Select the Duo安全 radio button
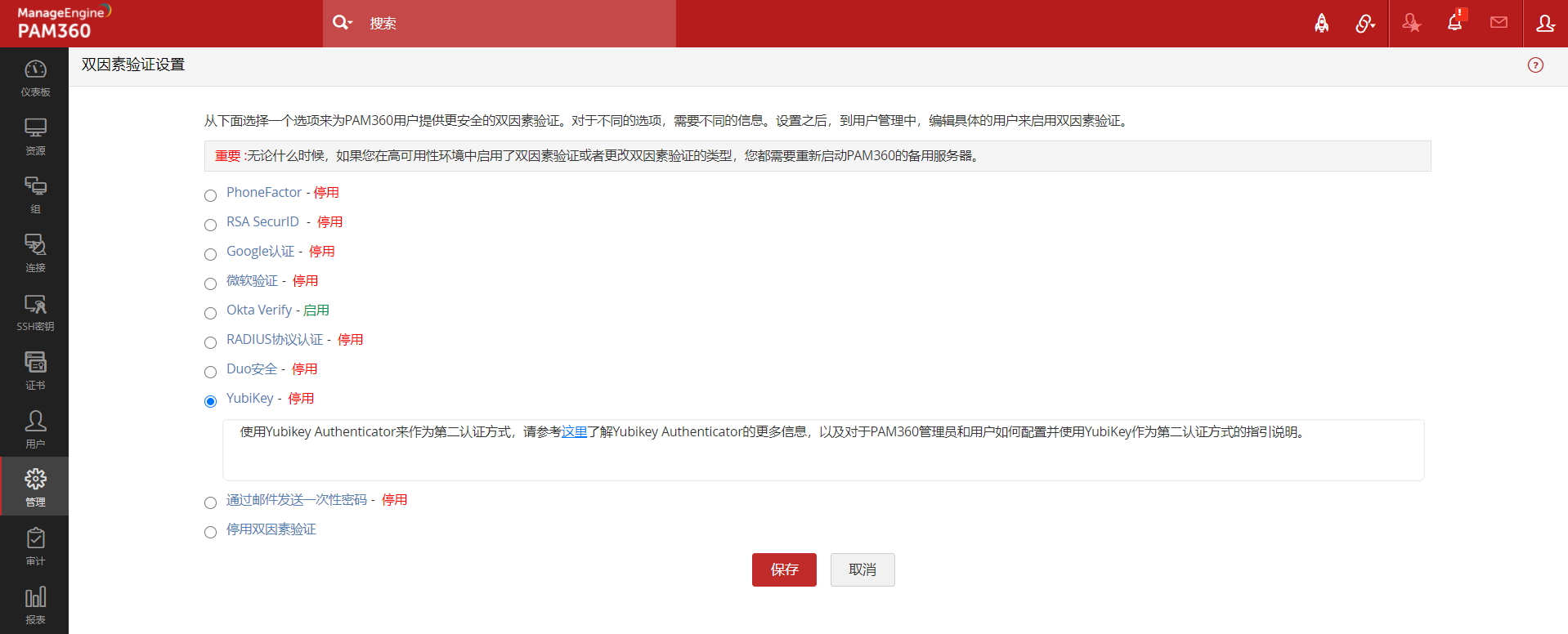This screenshot has height=634, width=1568. point(210,372)
